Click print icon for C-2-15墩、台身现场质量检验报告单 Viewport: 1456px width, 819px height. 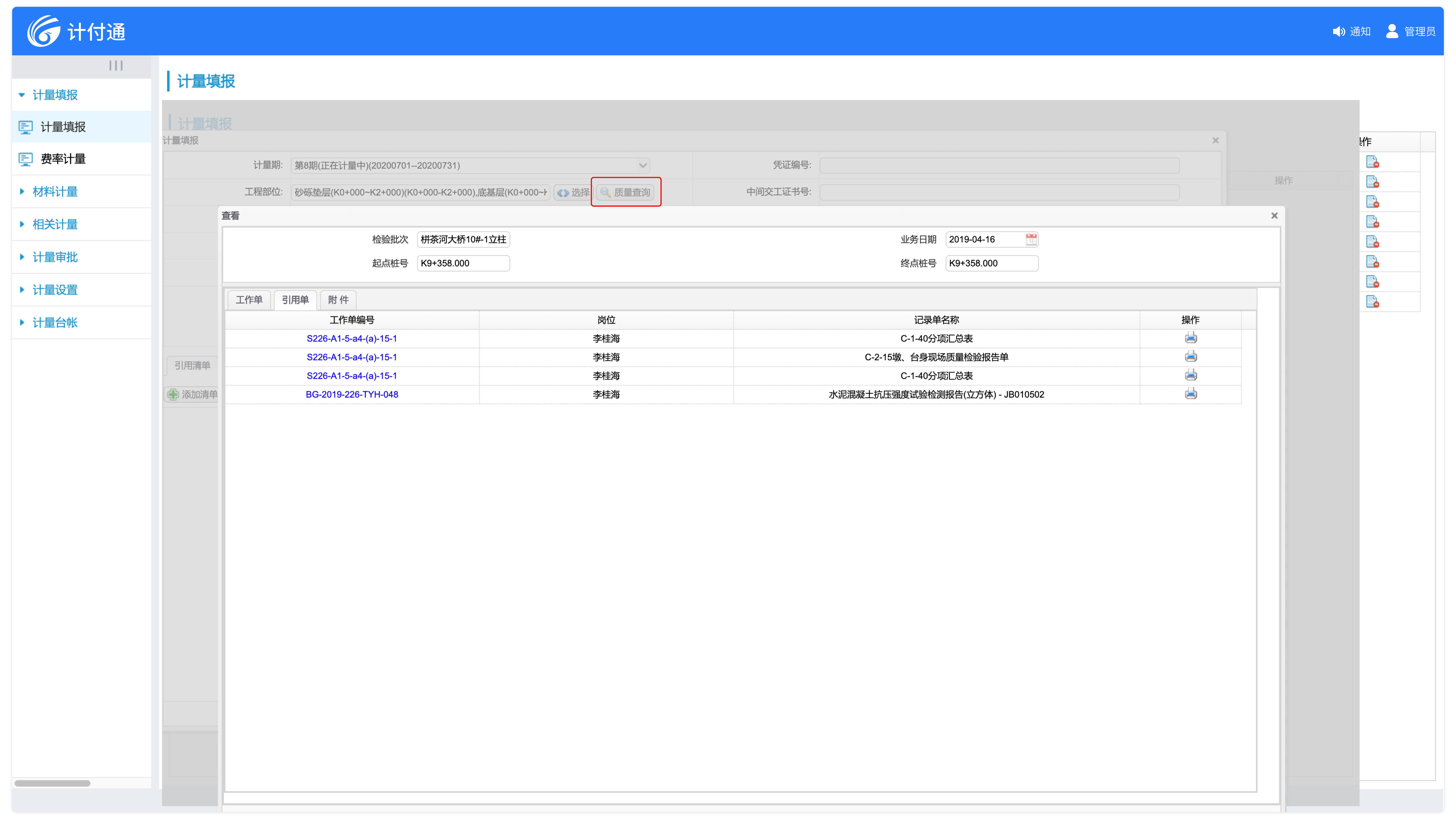pos(1190,357)
